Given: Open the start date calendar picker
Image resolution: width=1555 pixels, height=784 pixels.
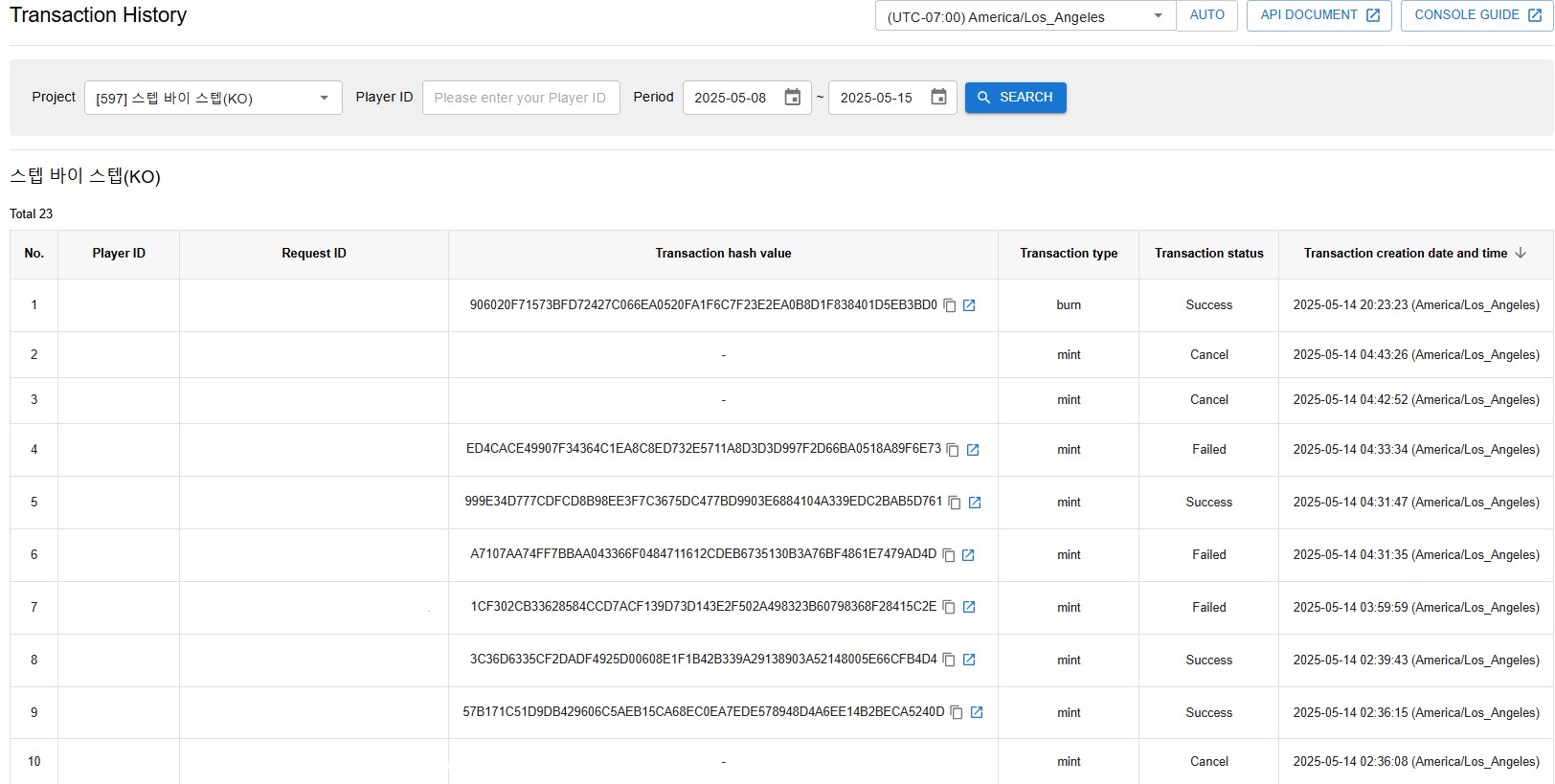Looking at the screenshot, I should click(x=793, y=98).
